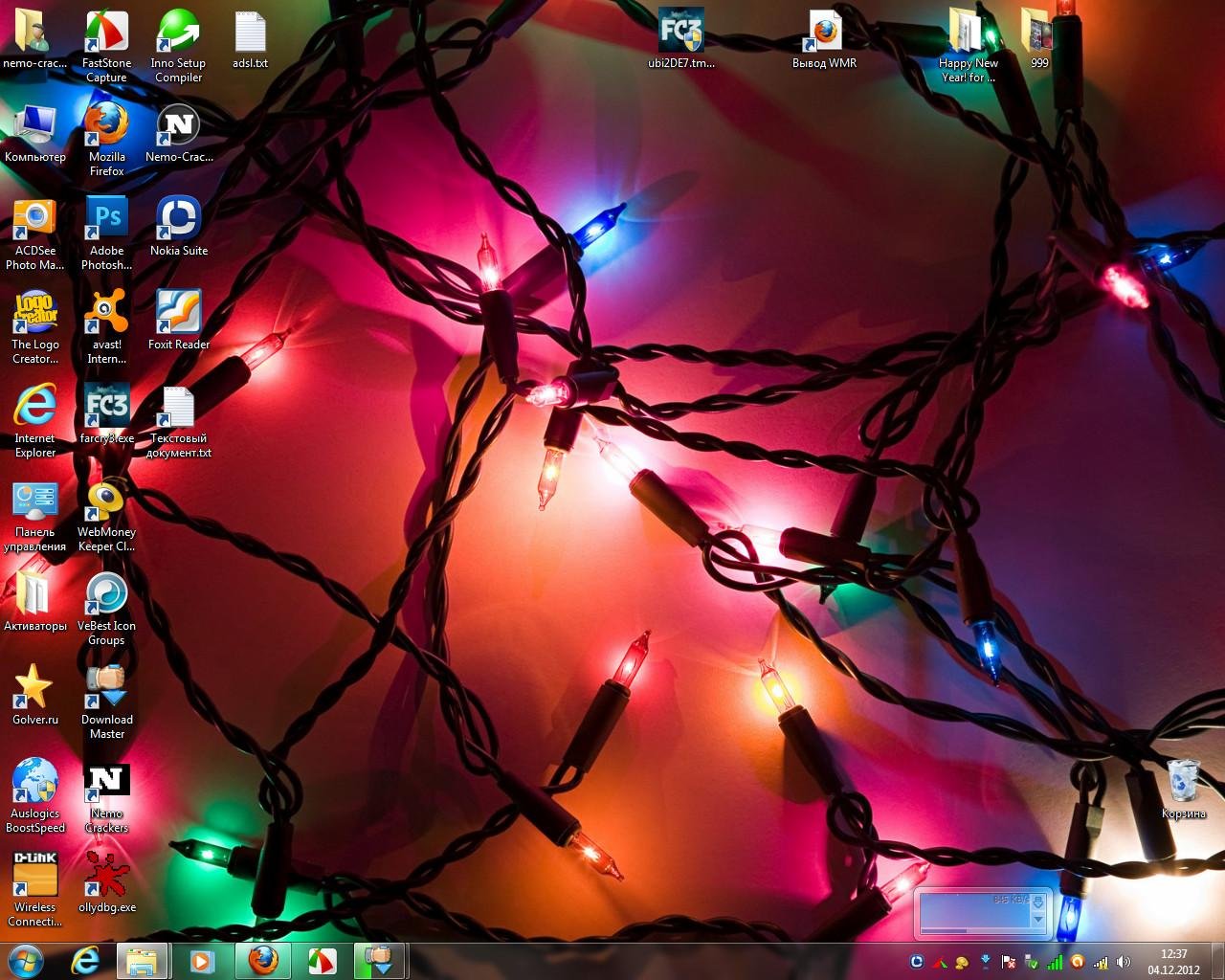
Task: Open the Компьютер desktop icon
Action: [35, 134]
